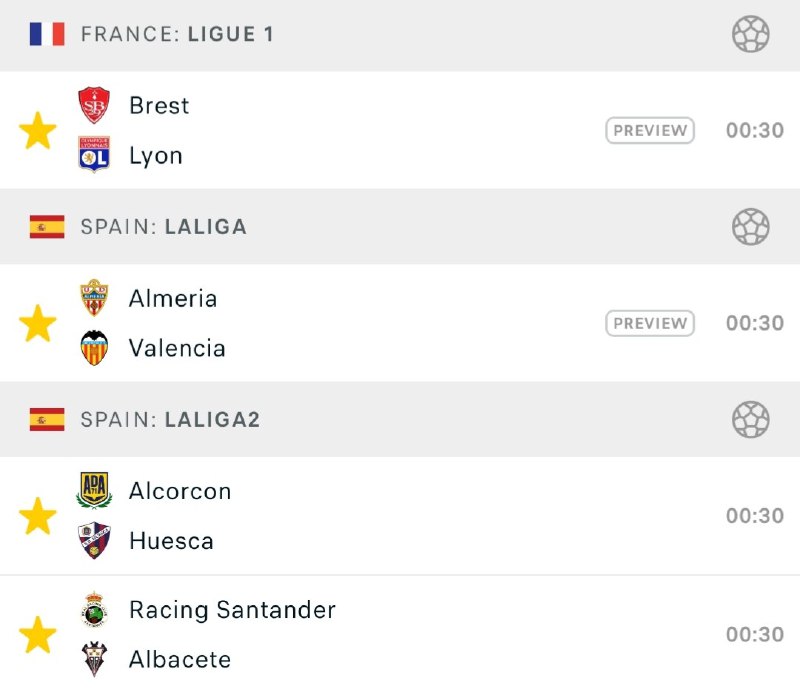Click the soccer ball icon in LaLiga2 header
This screenshot has width=800, height=692.
(751, 420)
